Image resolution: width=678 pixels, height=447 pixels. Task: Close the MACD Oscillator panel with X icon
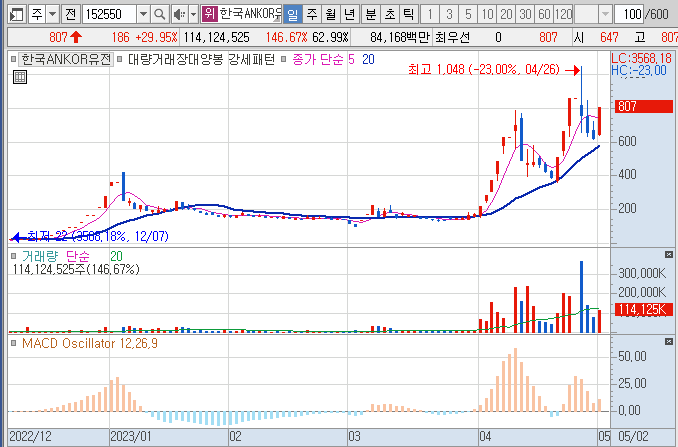669,342
